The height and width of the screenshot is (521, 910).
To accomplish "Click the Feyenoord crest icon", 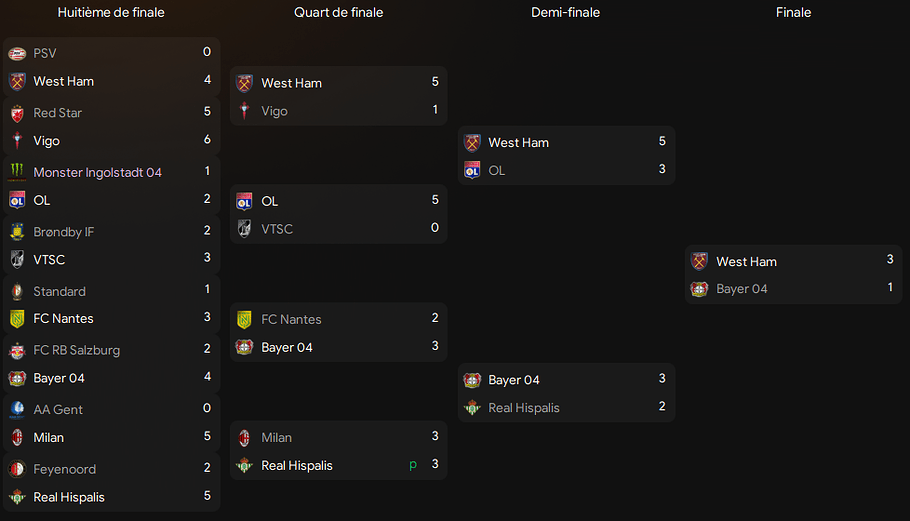I will coord(17,469).
